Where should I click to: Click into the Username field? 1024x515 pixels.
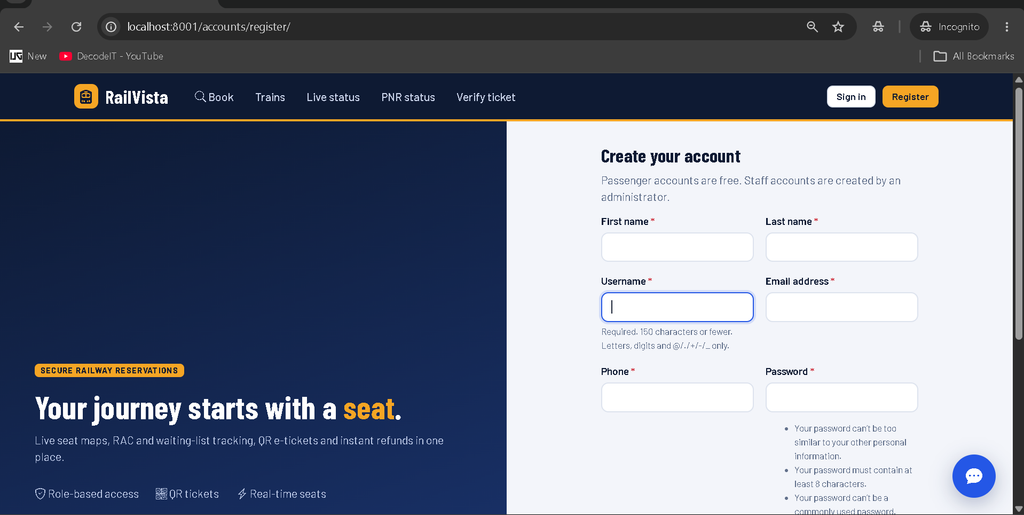pos(677,307)
